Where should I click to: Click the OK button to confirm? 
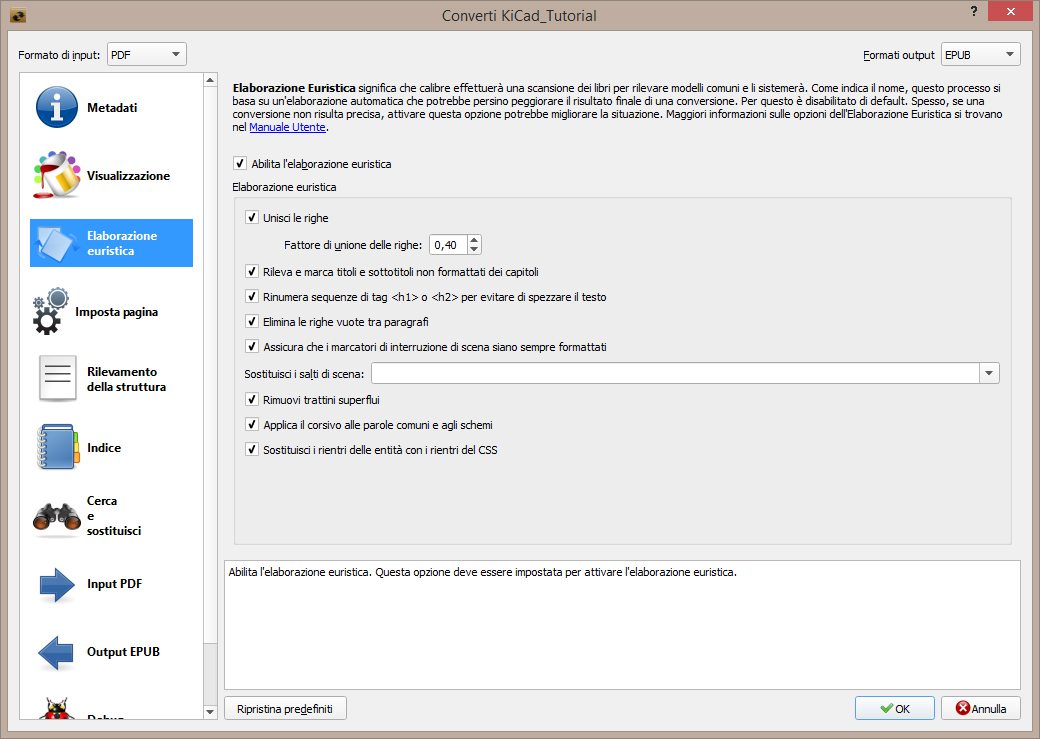tap(894, 708)
